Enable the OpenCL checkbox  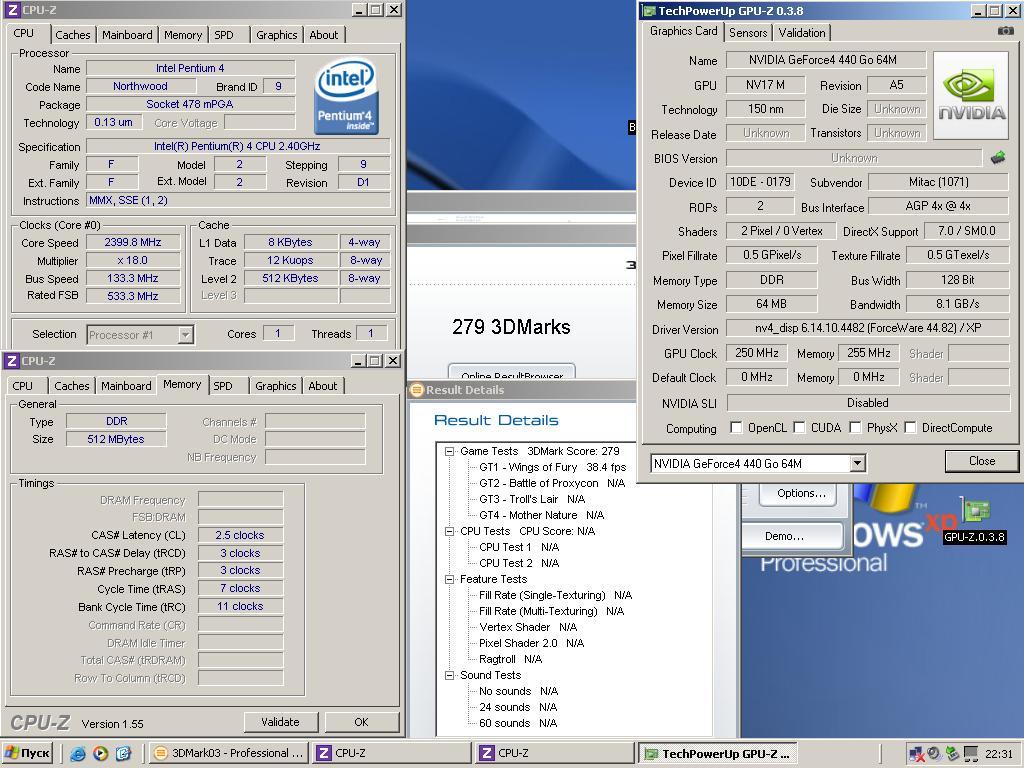point(736,427)
